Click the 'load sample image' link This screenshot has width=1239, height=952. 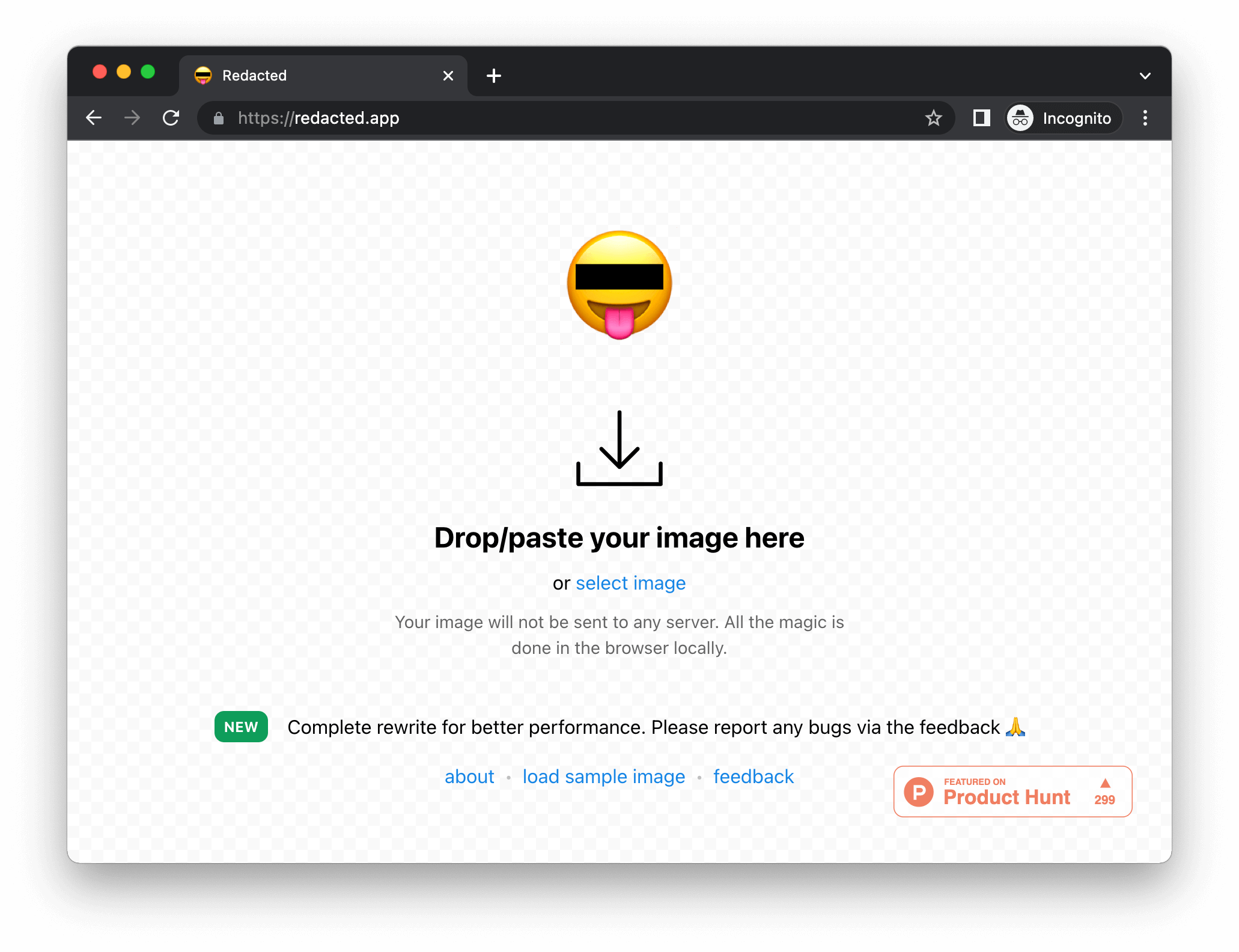tap(603, 776)
